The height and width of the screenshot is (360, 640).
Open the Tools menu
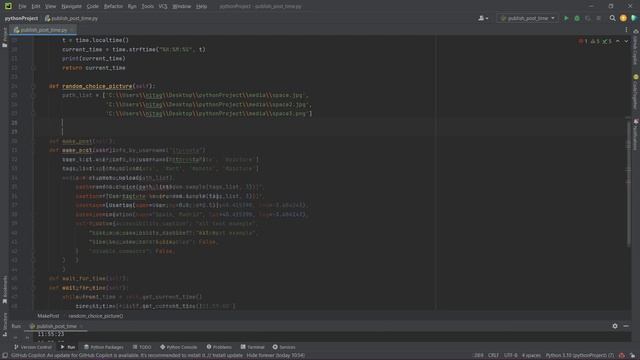[x=147, y=6]
